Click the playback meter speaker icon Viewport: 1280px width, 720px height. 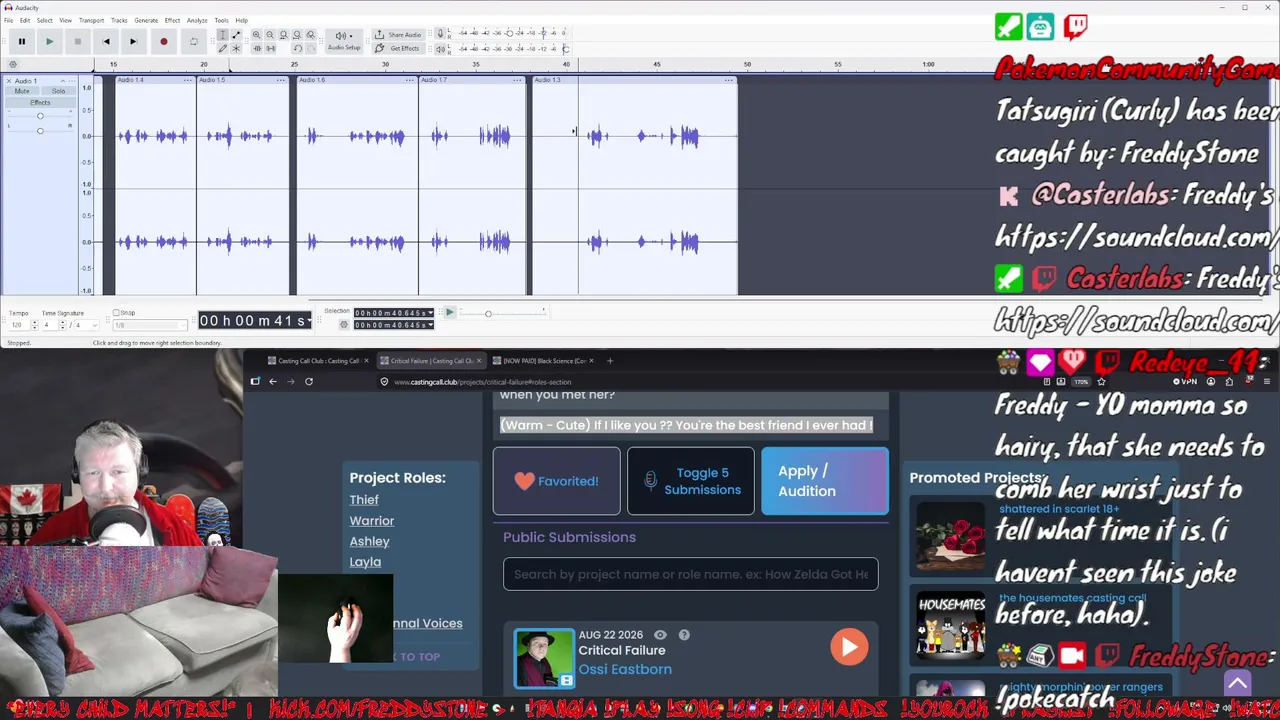(x=440, y=48)
